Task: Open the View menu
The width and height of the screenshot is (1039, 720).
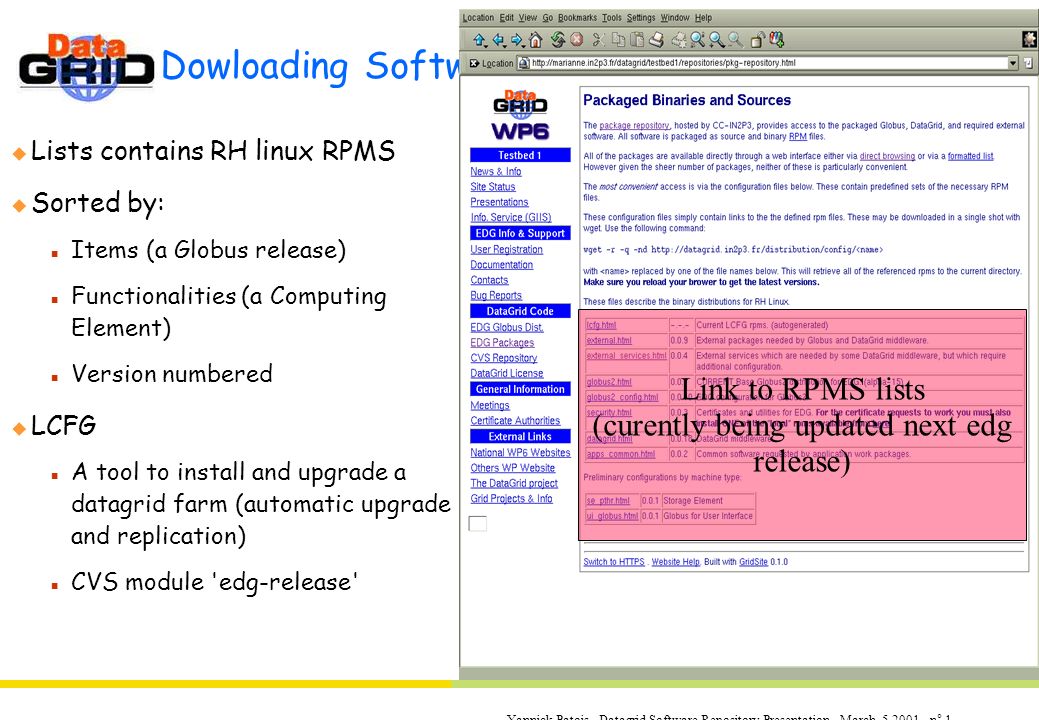Action: pos(527,18)
